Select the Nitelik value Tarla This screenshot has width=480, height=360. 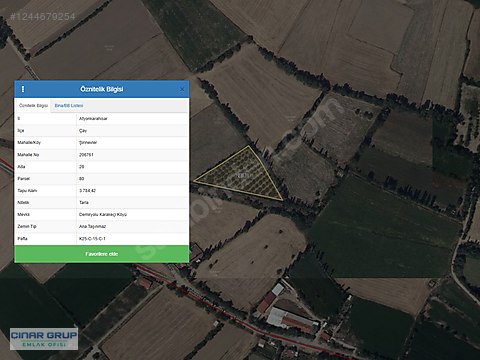click(84, 203)
